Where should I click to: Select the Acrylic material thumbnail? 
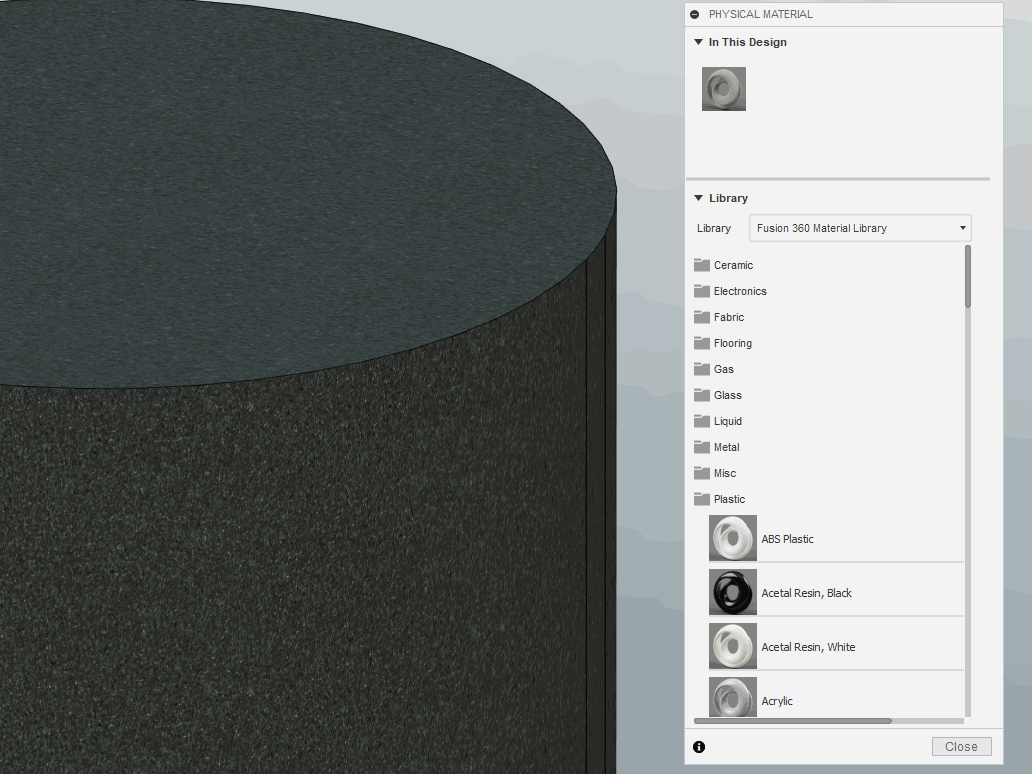pos(733,697)
